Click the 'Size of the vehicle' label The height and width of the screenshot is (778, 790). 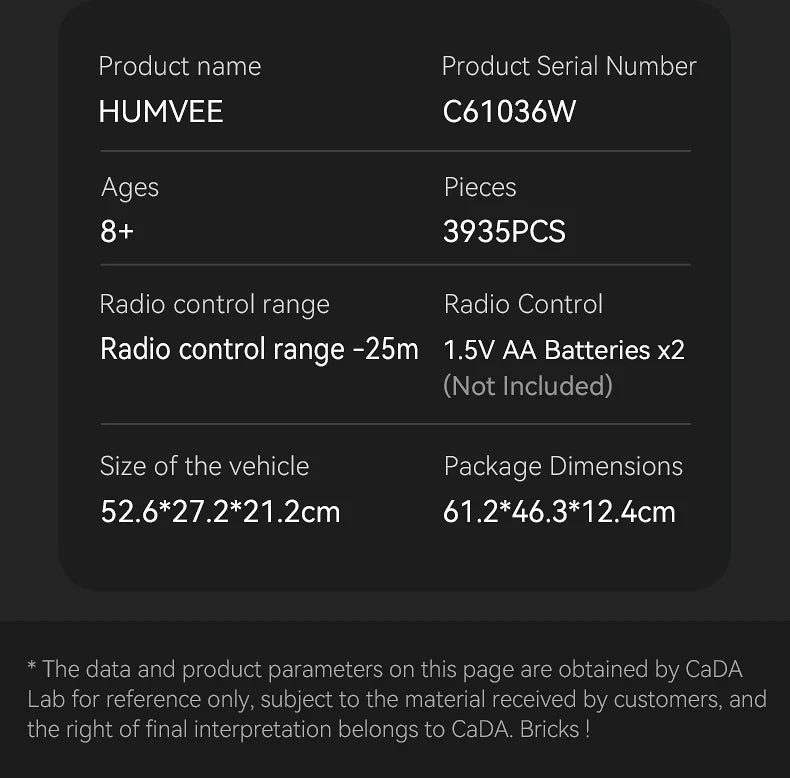(x=204, y=466)
